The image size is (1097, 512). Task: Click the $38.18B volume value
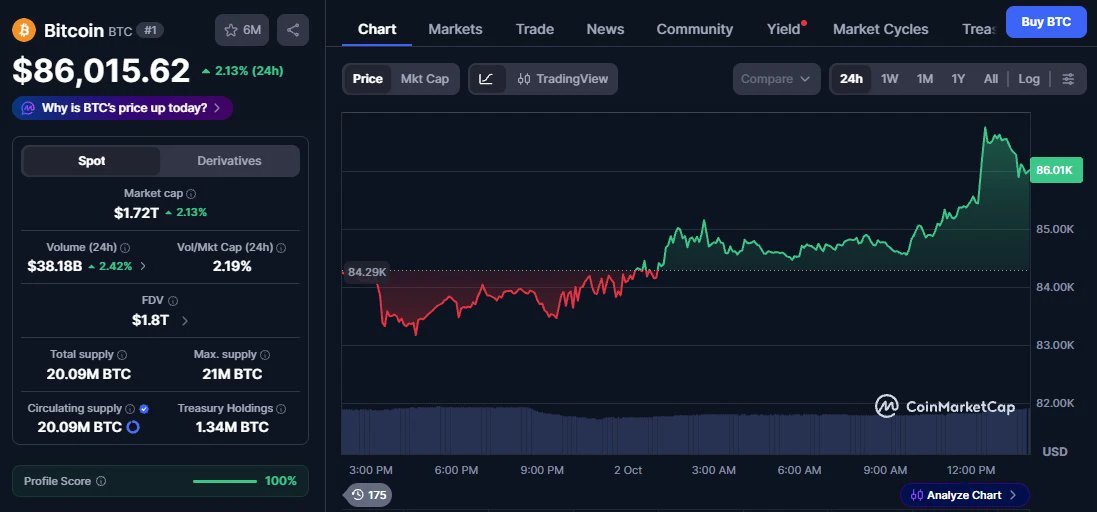pyautogui.click(x=55, y=266)
